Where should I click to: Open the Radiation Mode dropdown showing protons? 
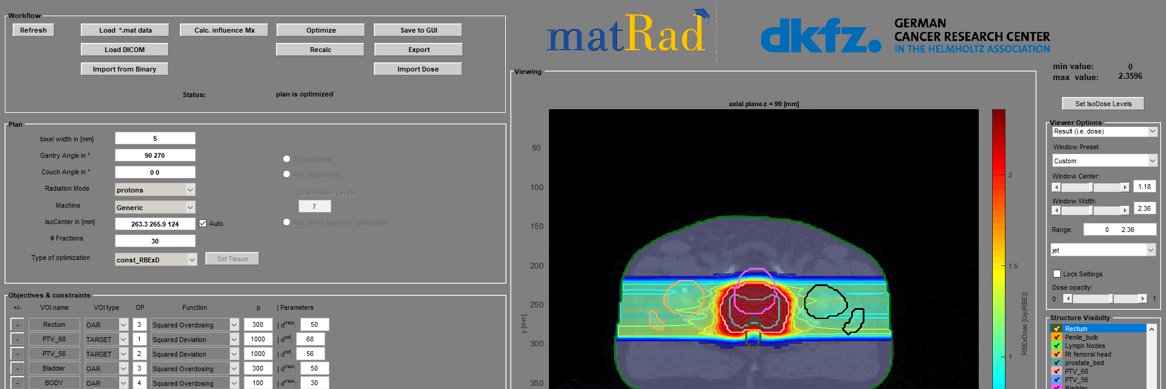(x=155, y=190)
